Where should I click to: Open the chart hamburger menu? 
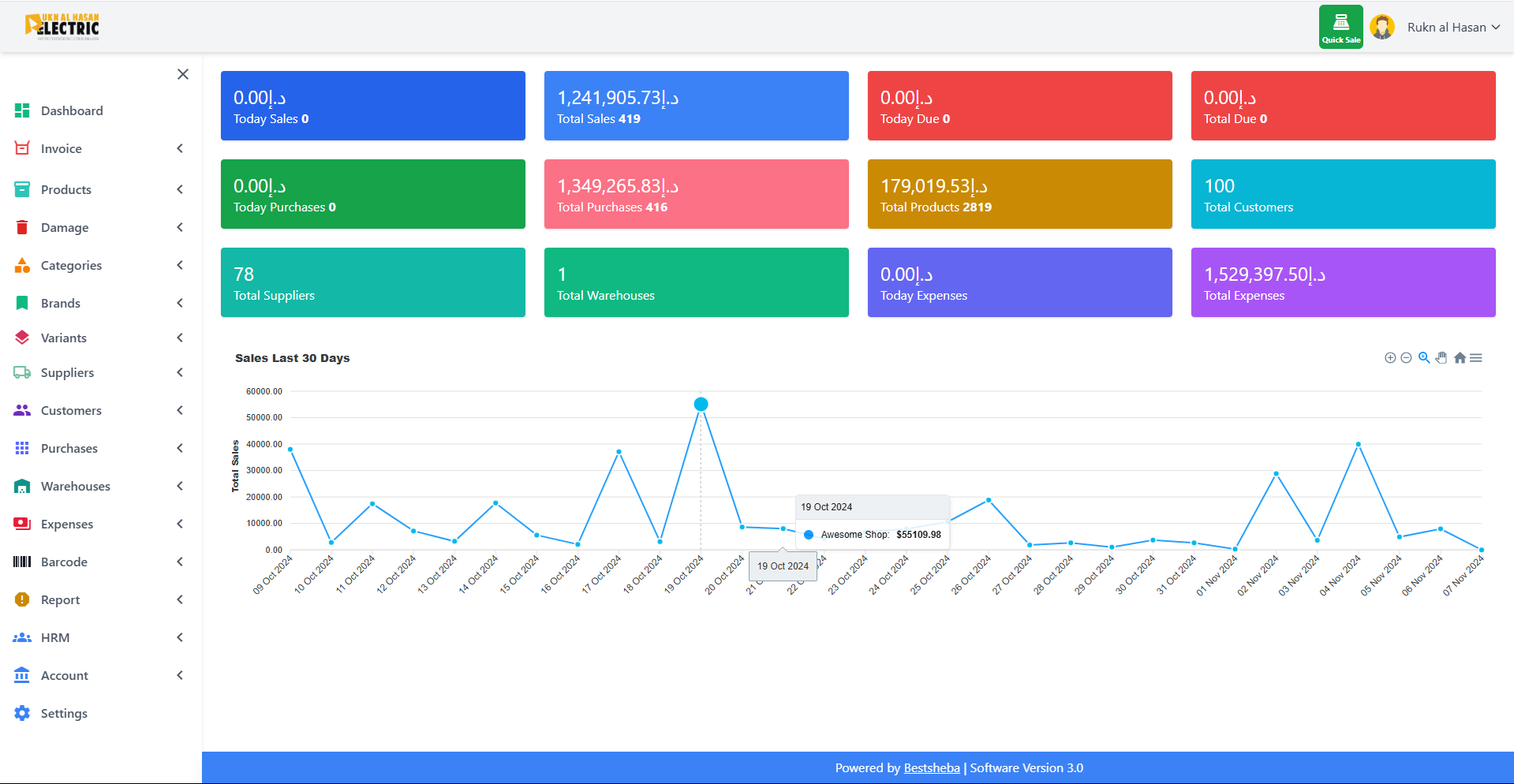point(1476,358)
